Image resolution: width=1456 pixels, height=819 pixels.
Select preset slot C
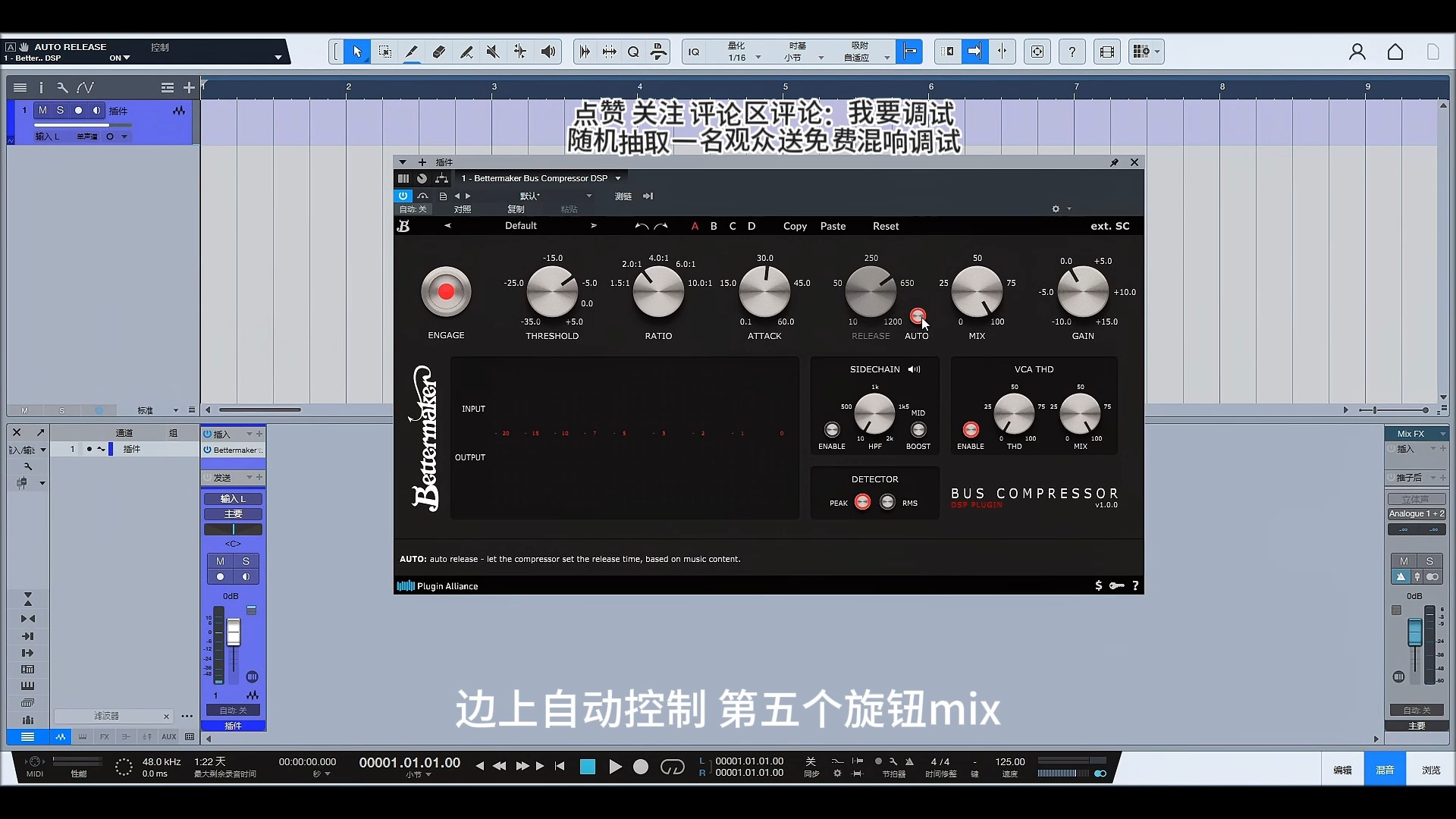tap(733, 226)
